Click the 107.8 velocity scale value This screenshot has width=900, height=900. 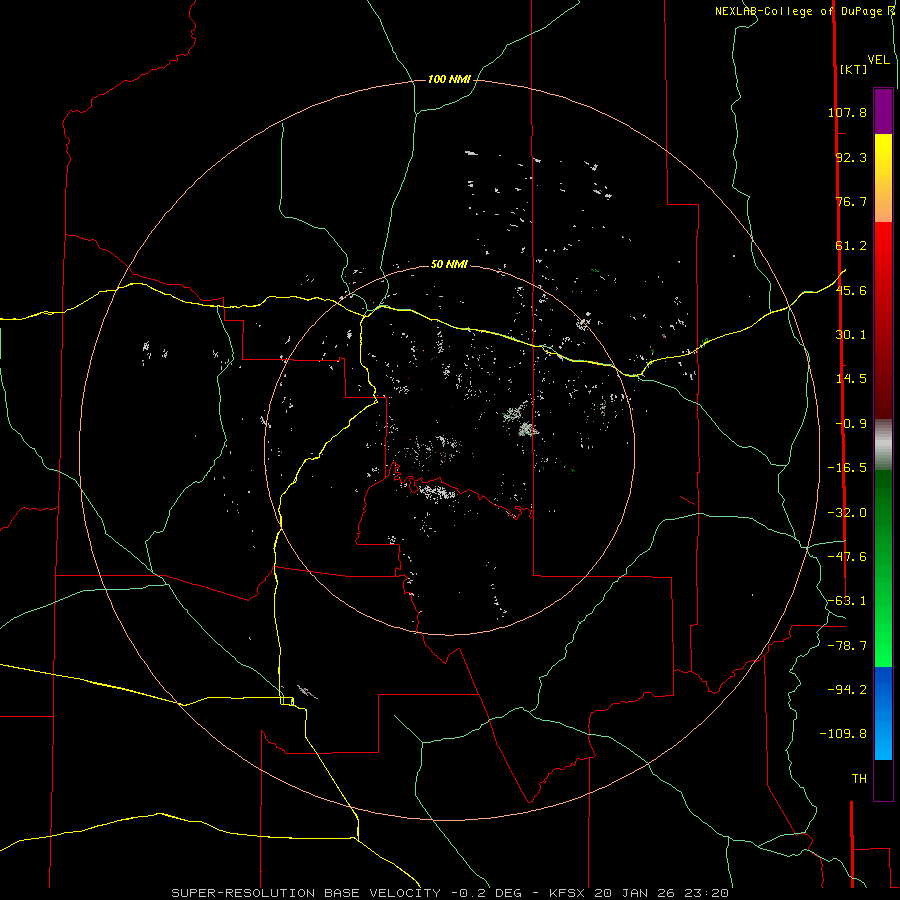click(x=847, y=112)
